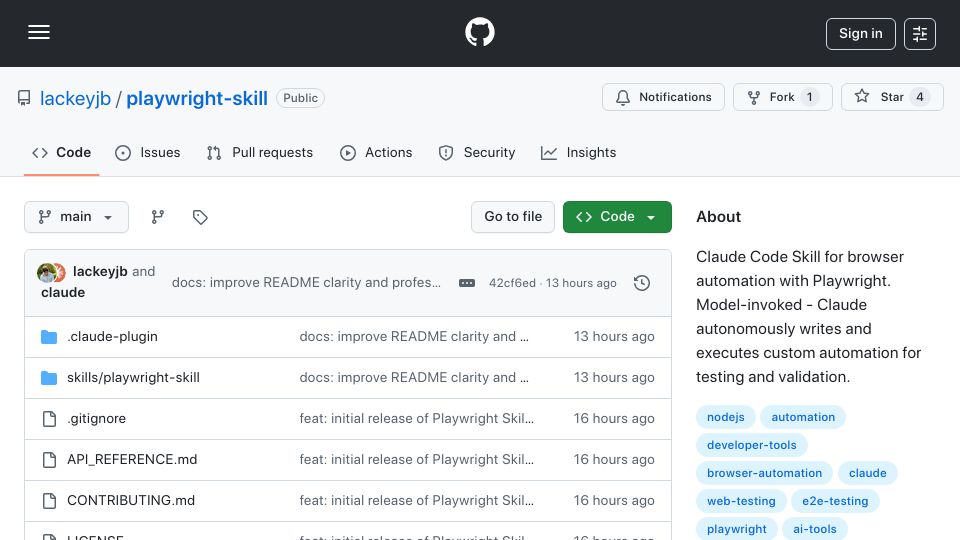Screen dimensions: 960x540
Task: Select the web-testing topic tag
Action: click(x=741, y=501)
